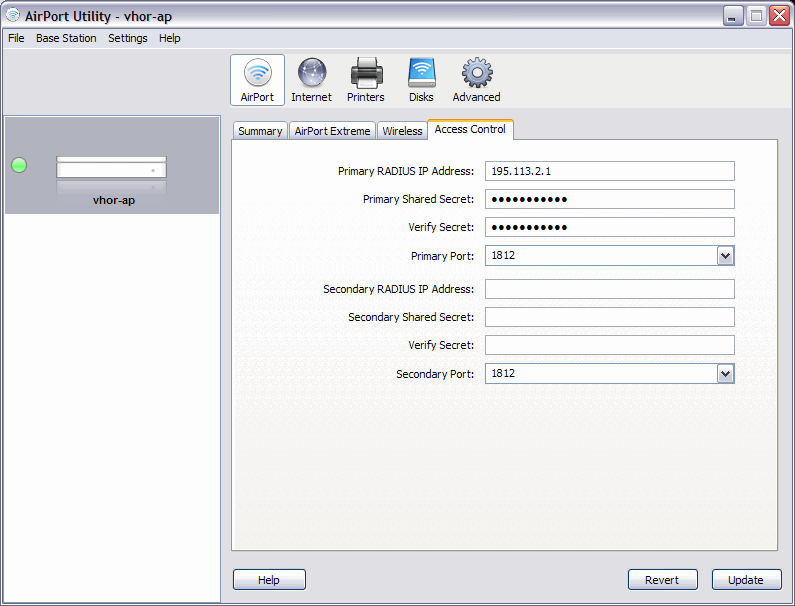Open the File menu

coord(16,38)
